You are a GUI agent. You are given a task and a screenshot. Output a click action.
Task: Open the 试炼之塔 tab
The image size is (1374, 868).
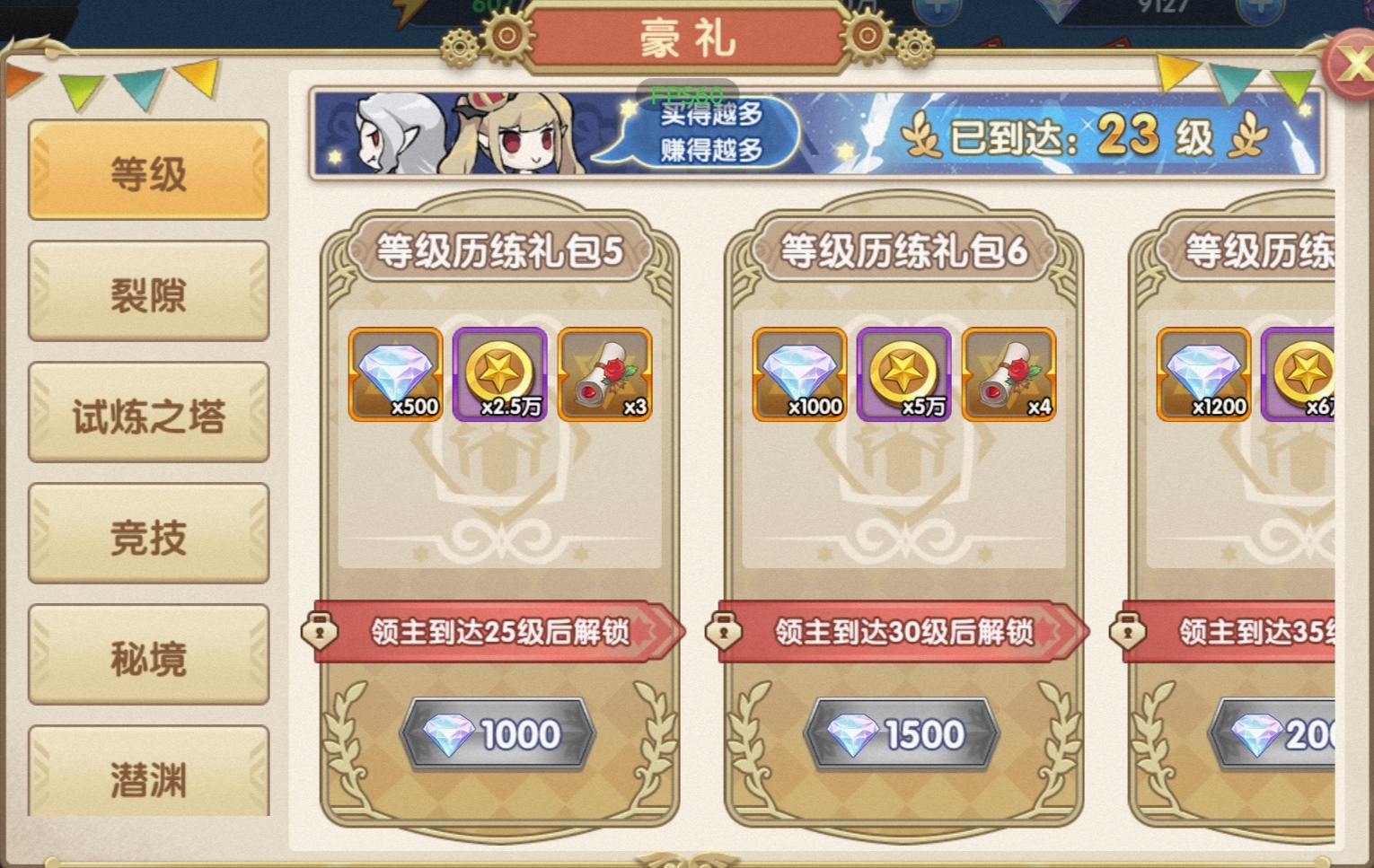point(149,413)
